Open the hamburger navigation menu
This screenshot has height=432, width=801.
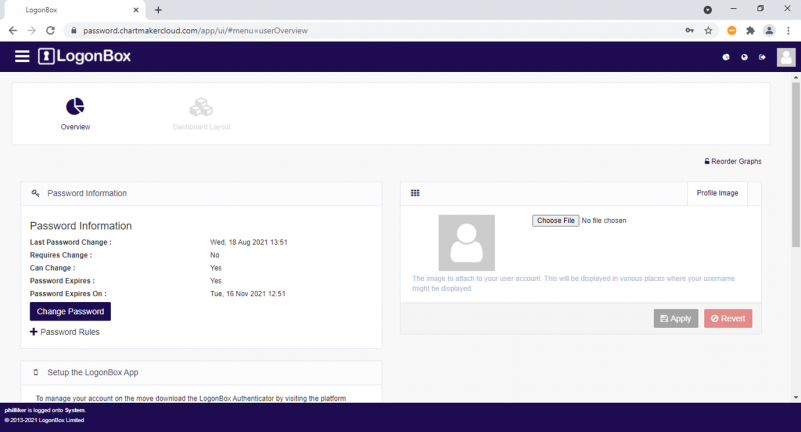(x=22, y=57)
